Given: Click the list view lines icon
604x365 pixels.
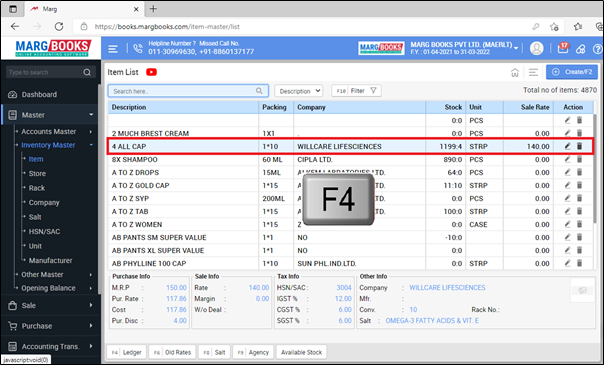Looking at the screenshot, I should click(x=533, y=72).
